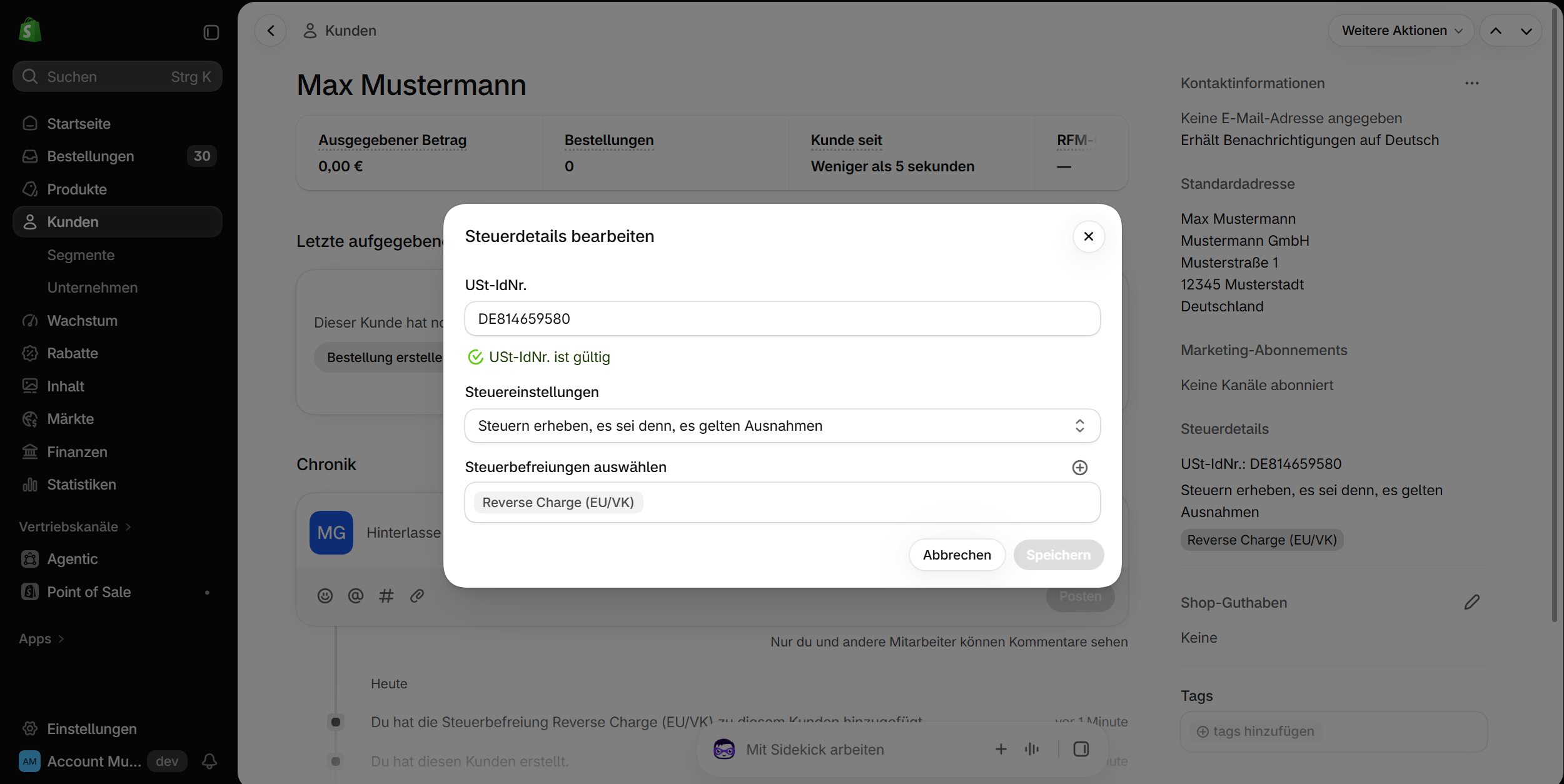Open Kontaktinformationen three-dot menu

click(x=1472, y=83)
